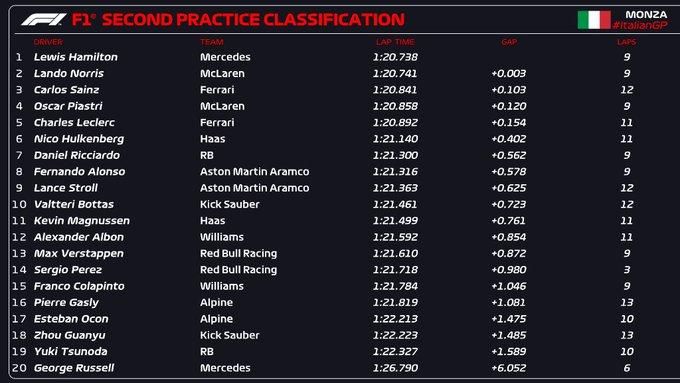Click the GAP column header

click(x=509, y=42)
